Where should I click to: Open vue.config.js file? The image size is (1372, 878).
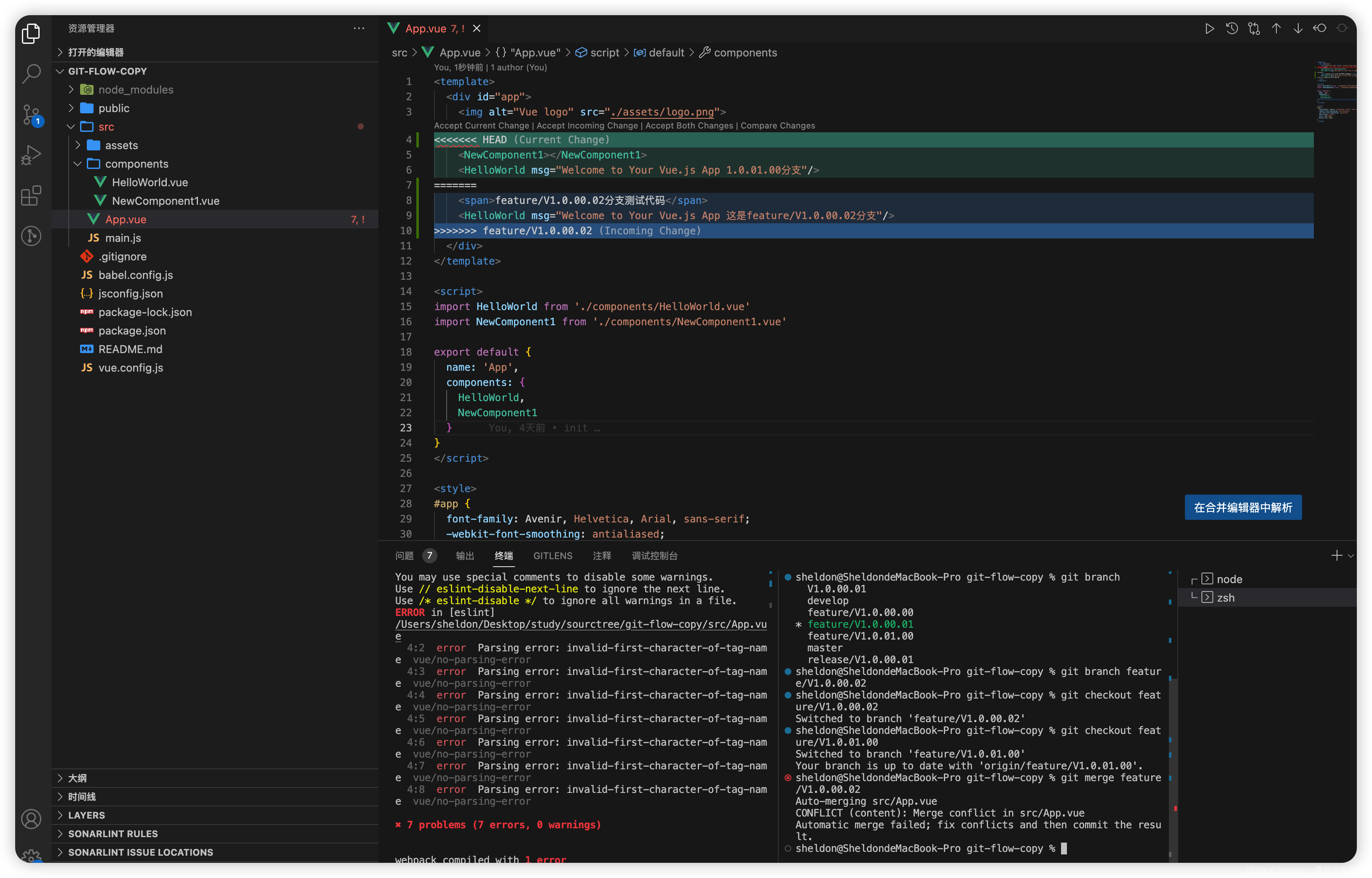point(215,367)
